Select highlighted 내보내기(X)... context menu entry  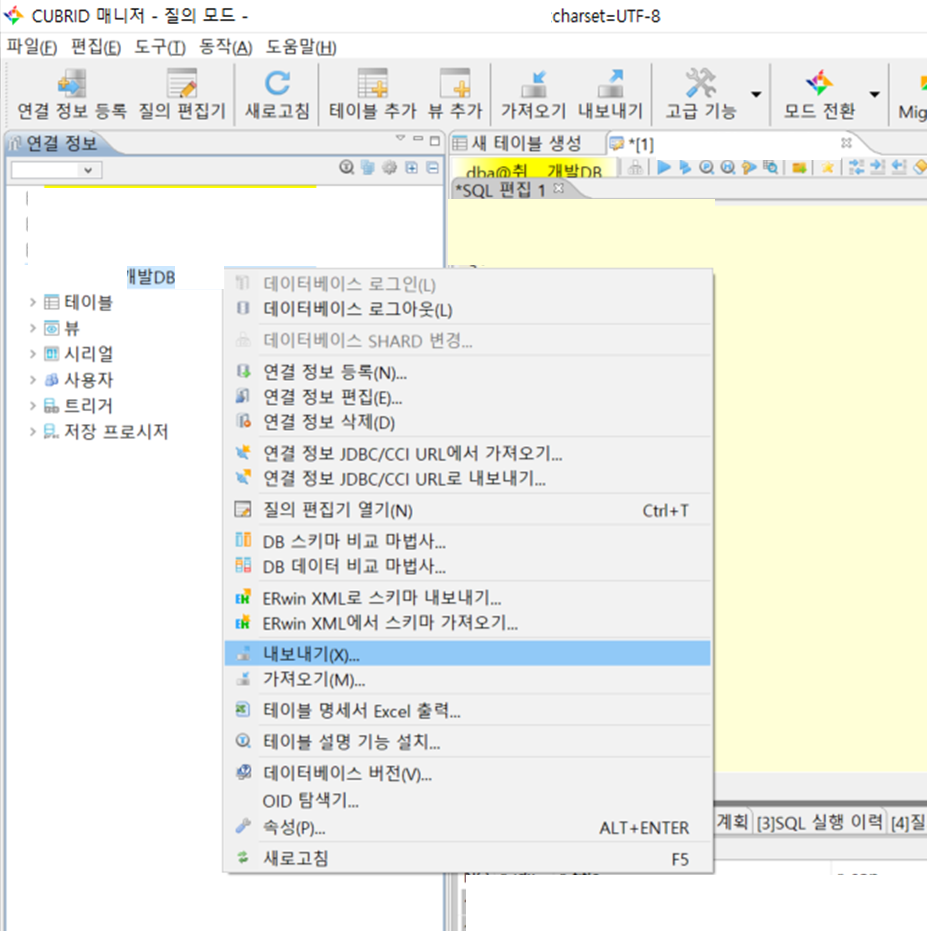point(467,654)
